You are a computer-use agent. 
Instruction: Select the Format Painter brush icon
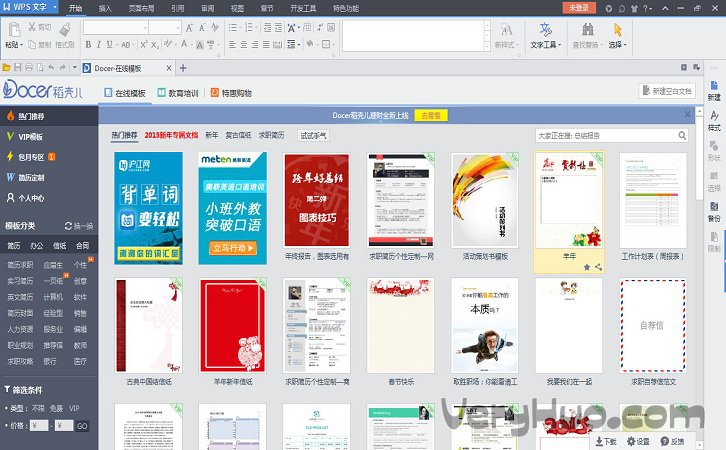click(x=65, y=29)
